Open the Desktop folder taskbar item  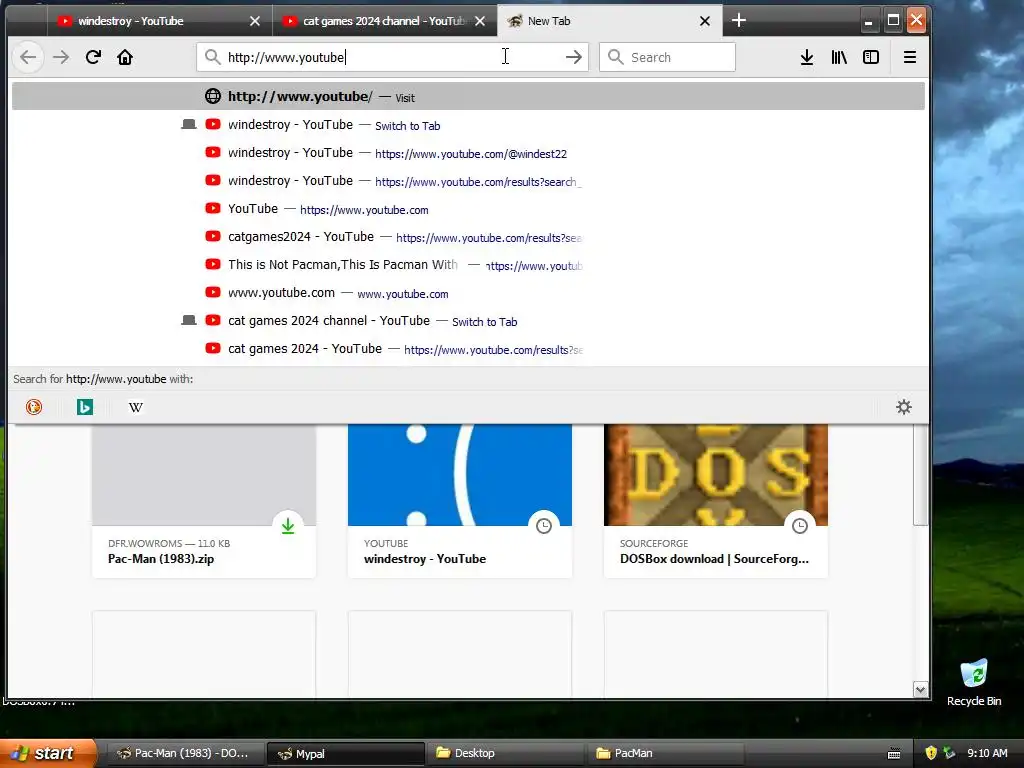(506, 753)
